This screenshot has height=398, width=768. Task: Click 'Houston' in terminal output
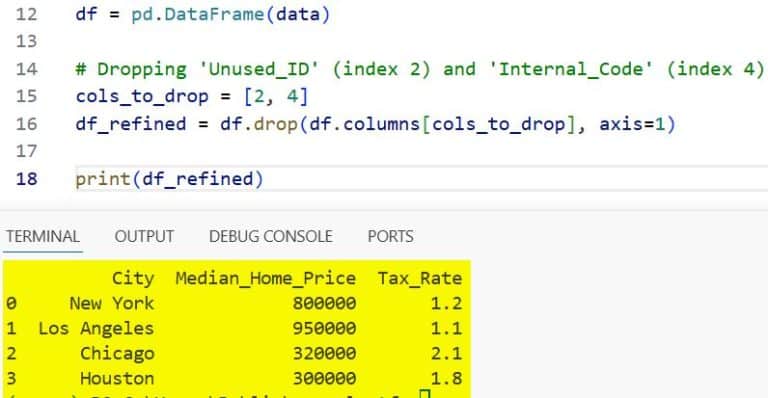click(117, 378)
